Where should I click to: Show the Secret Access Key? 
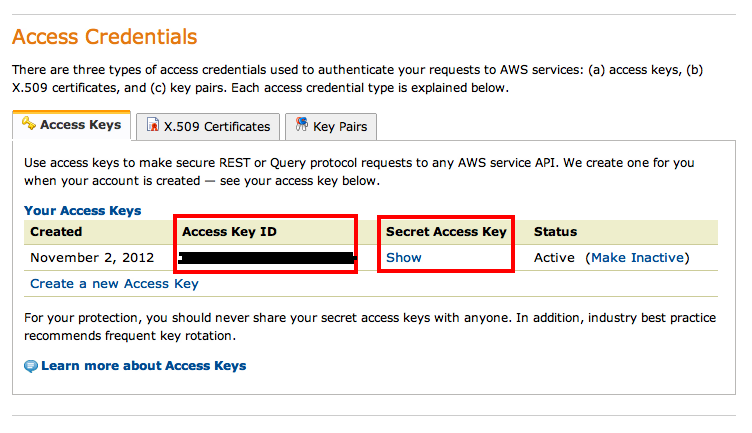404,257
